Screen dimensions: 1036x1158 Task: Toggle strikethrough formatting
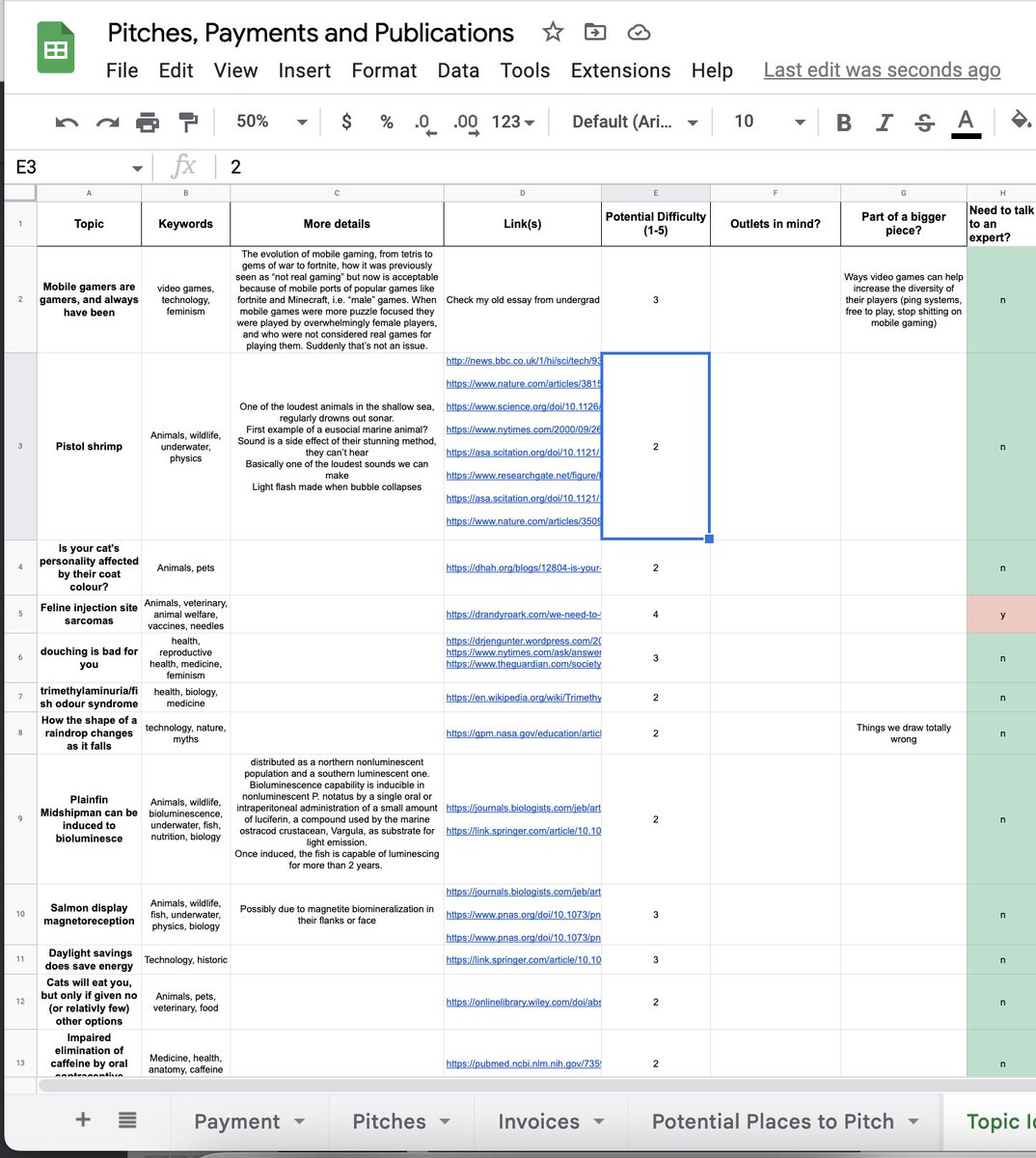[924, 122]
